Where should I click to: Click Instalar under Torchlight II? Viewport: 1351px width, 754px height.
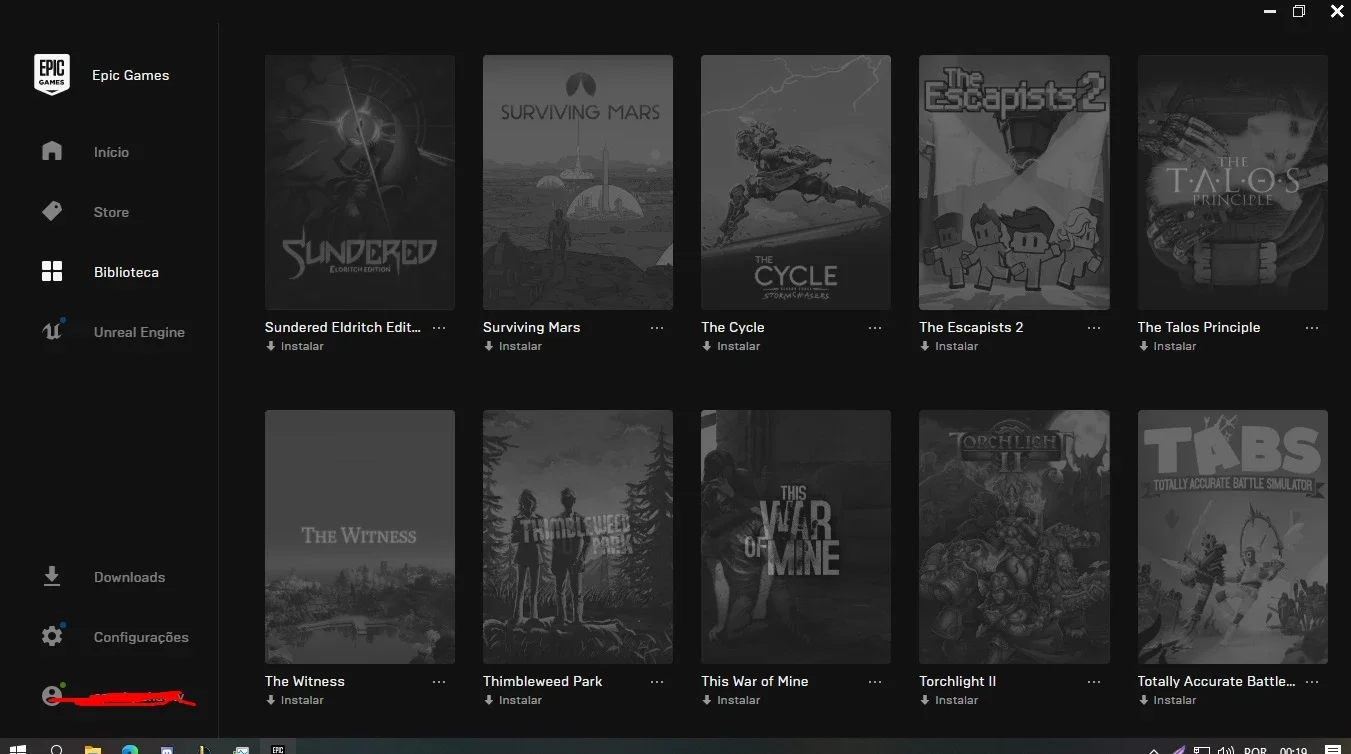pos(949,700)
